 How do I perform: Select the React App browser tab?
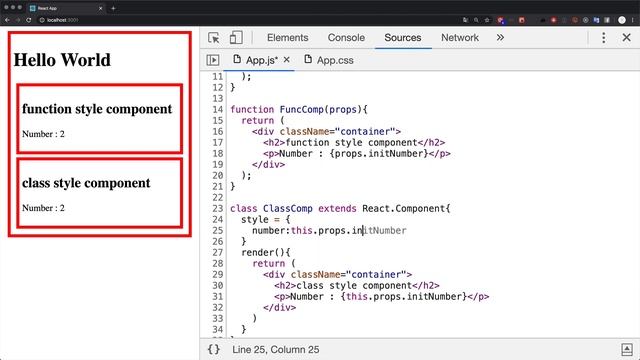[65, 8]
